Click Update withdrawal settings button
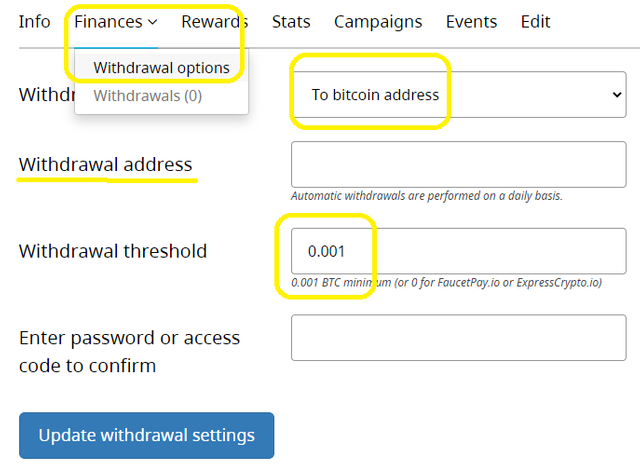Viewport: 640px width, 466px height. (x=147, y=435)
